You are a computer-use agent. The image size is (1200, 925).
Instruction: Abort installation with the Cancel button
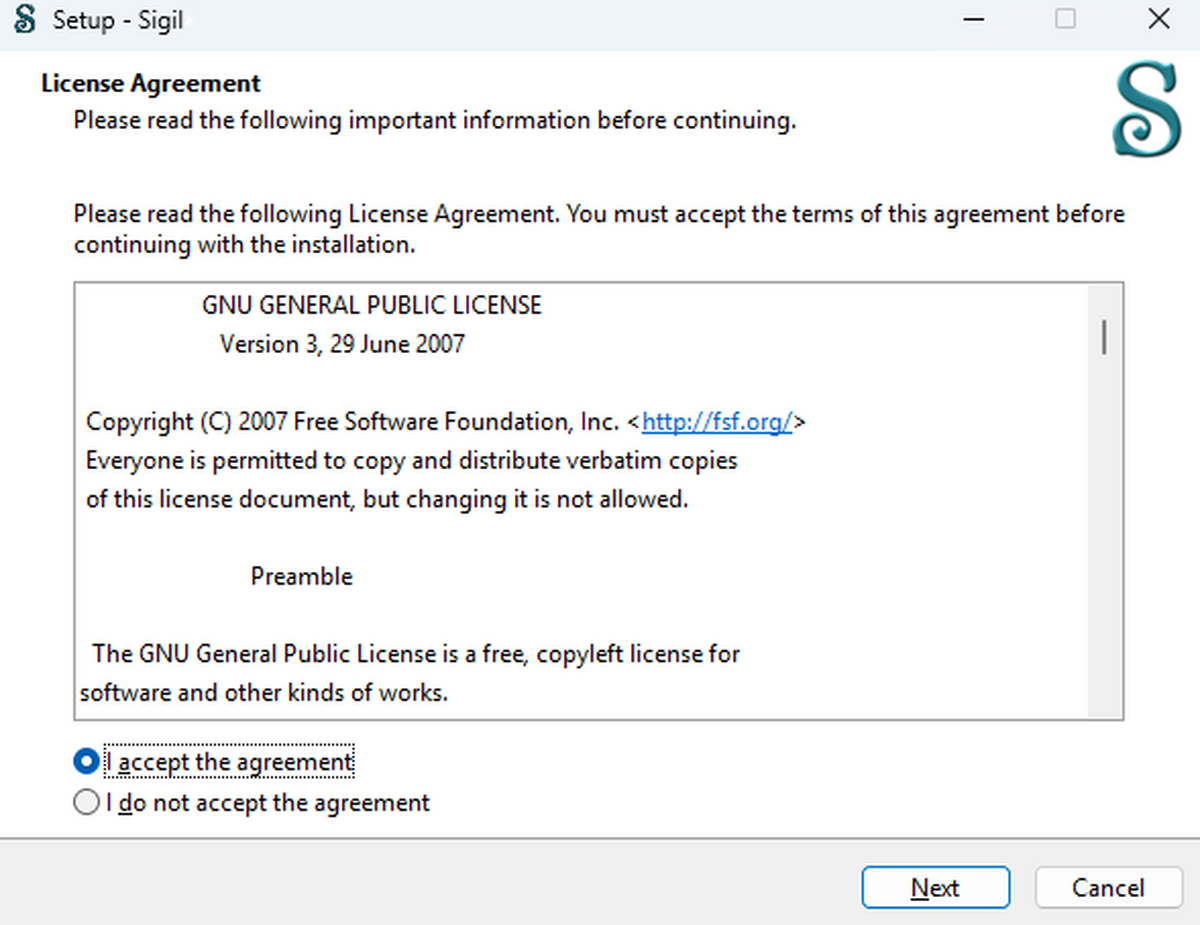(1108, 888)
